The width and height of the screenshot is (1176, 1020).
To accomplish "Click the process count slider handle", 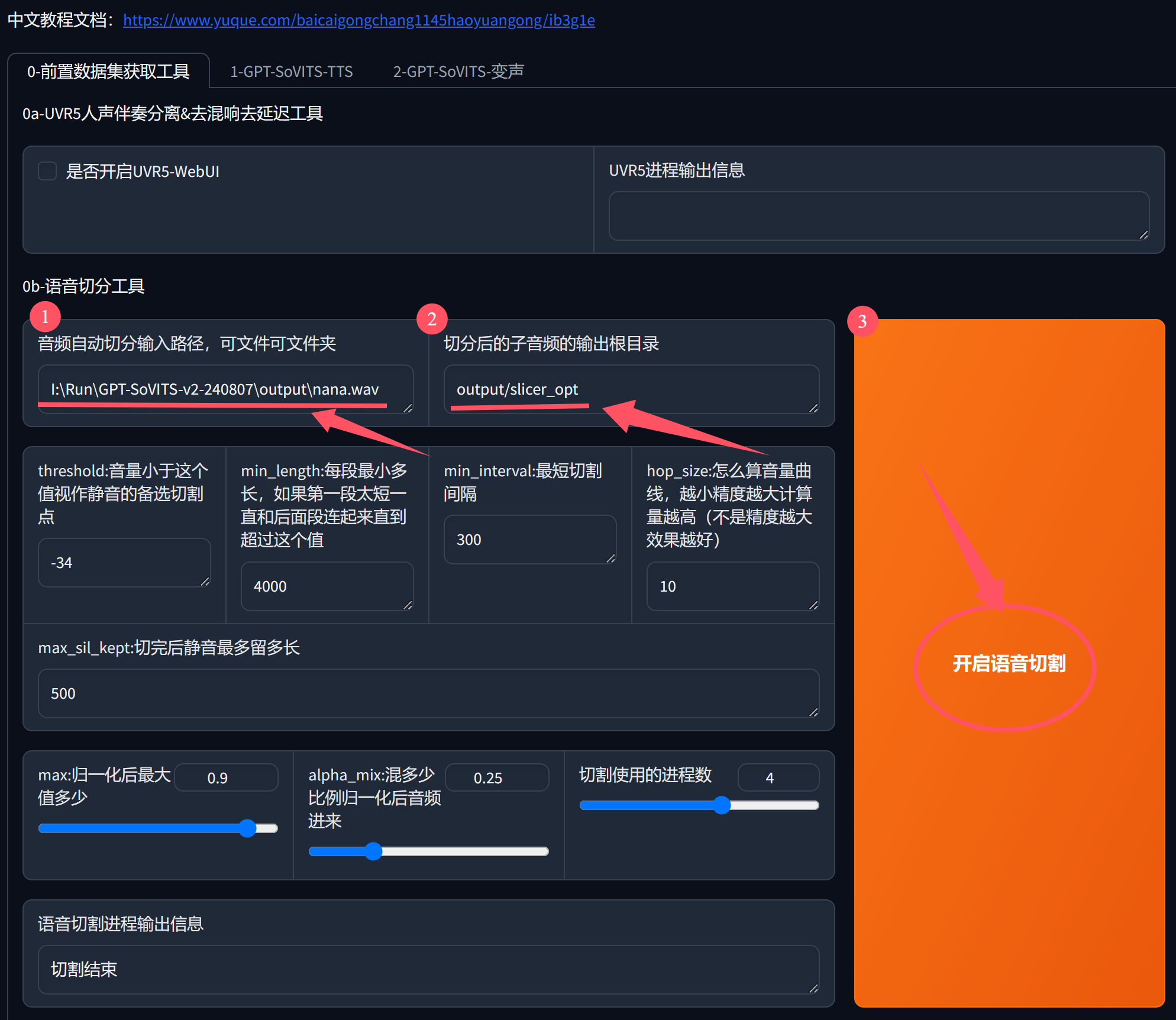I will (x=722, y=805).
